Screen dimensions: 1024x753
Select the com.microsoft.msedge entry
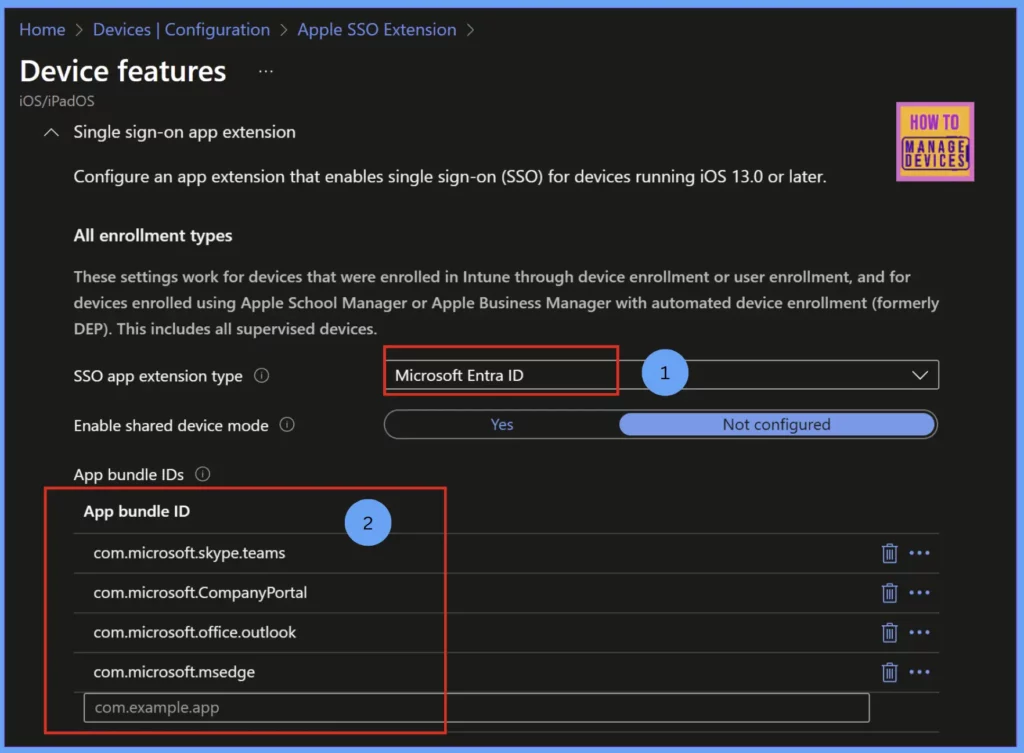coord(174,672)
